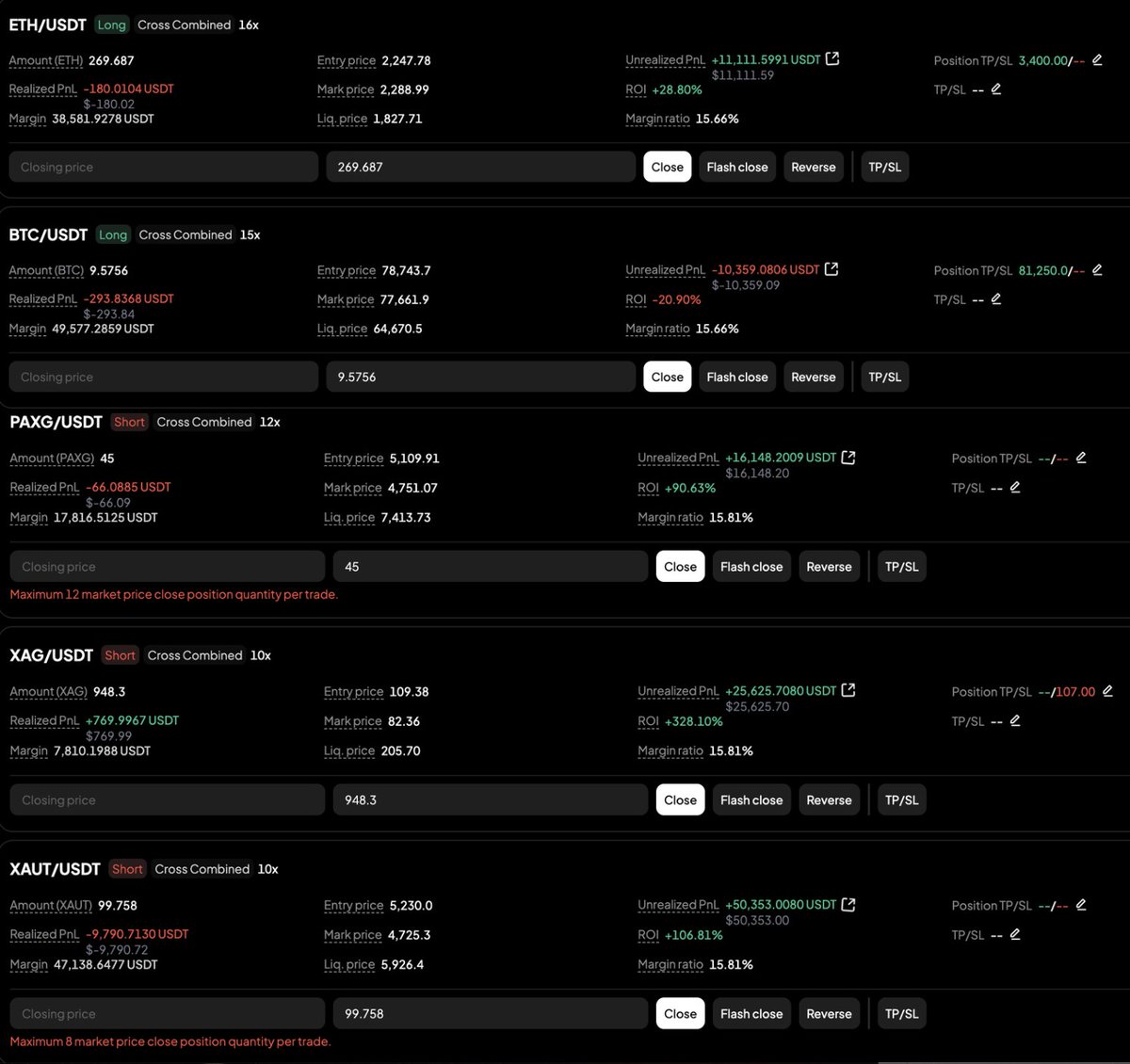Edit ETH TP/SL pencil icon
This screenshot has height=1064, width=1130.
[x=996, y=89]
